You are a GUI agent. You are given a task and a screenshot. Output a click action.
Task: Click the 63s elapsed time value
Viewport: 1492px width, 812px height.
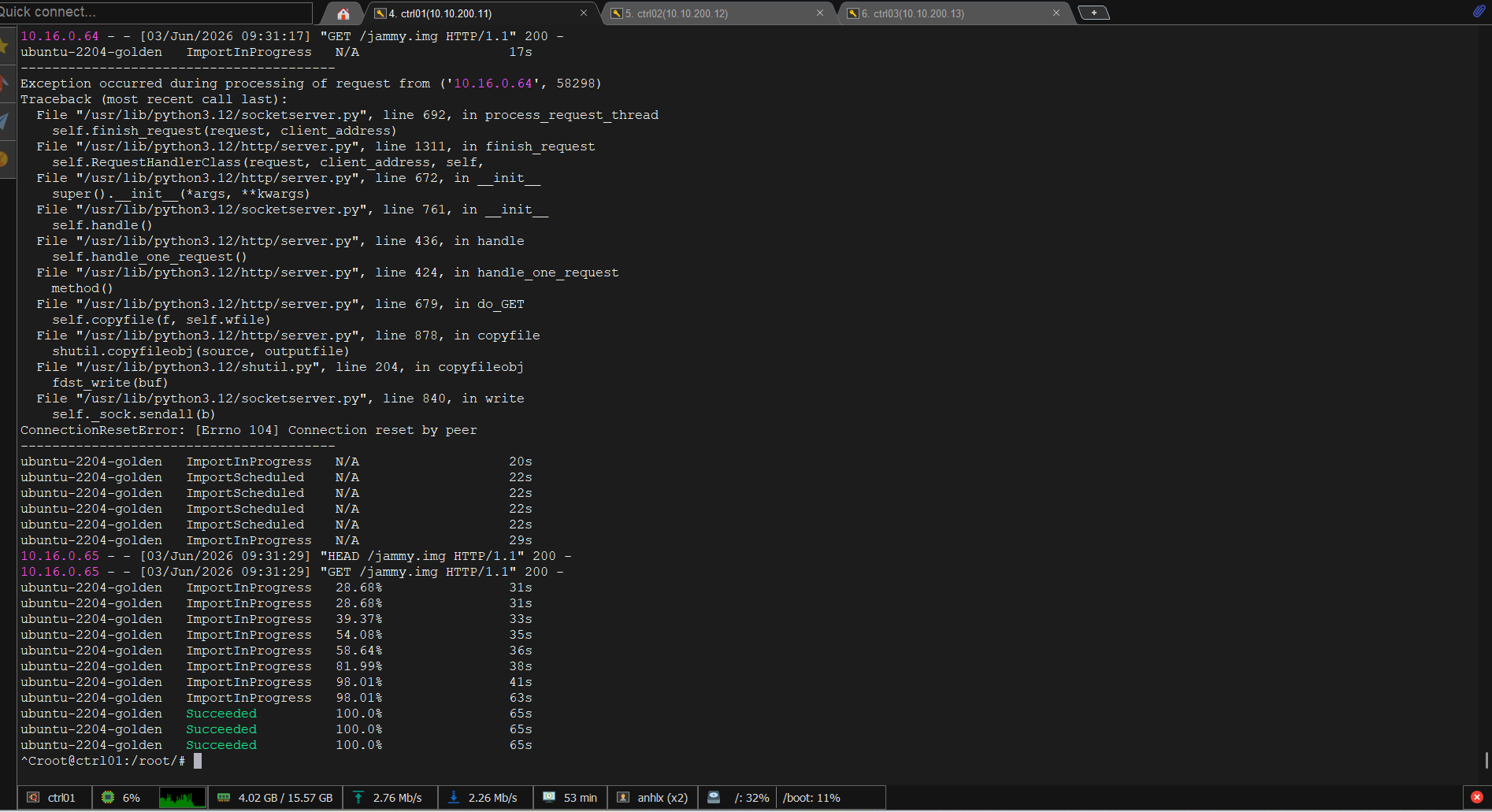click(521, 698)
